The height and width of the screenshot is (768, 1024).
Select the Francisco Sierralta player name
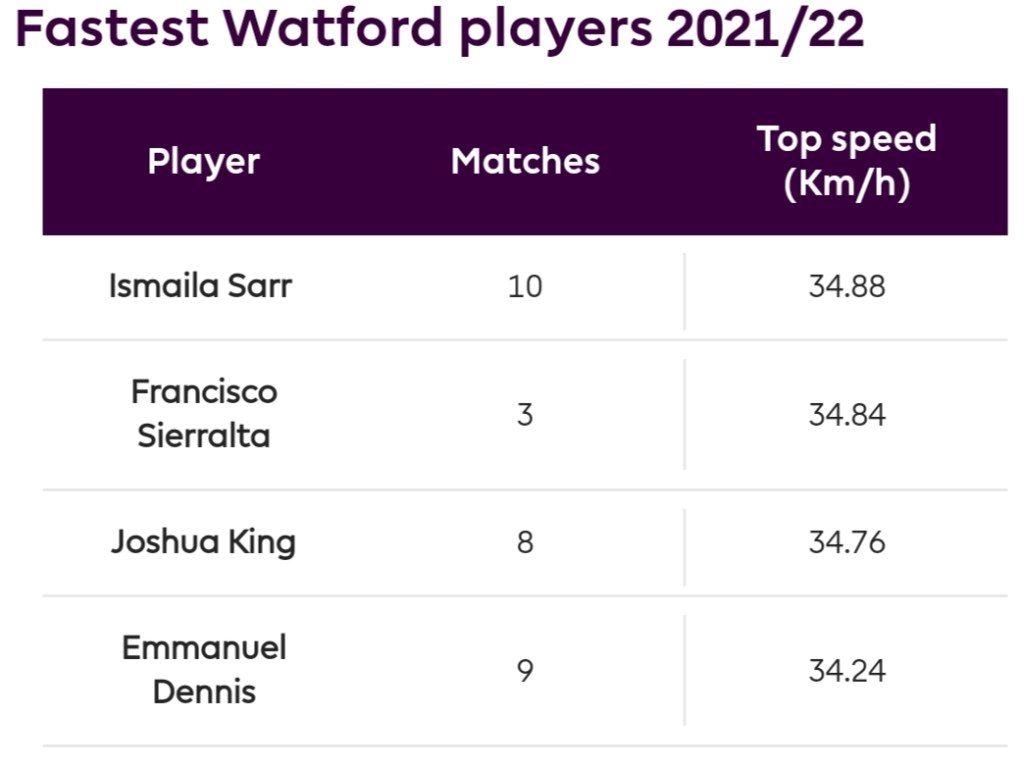[204, 413]
